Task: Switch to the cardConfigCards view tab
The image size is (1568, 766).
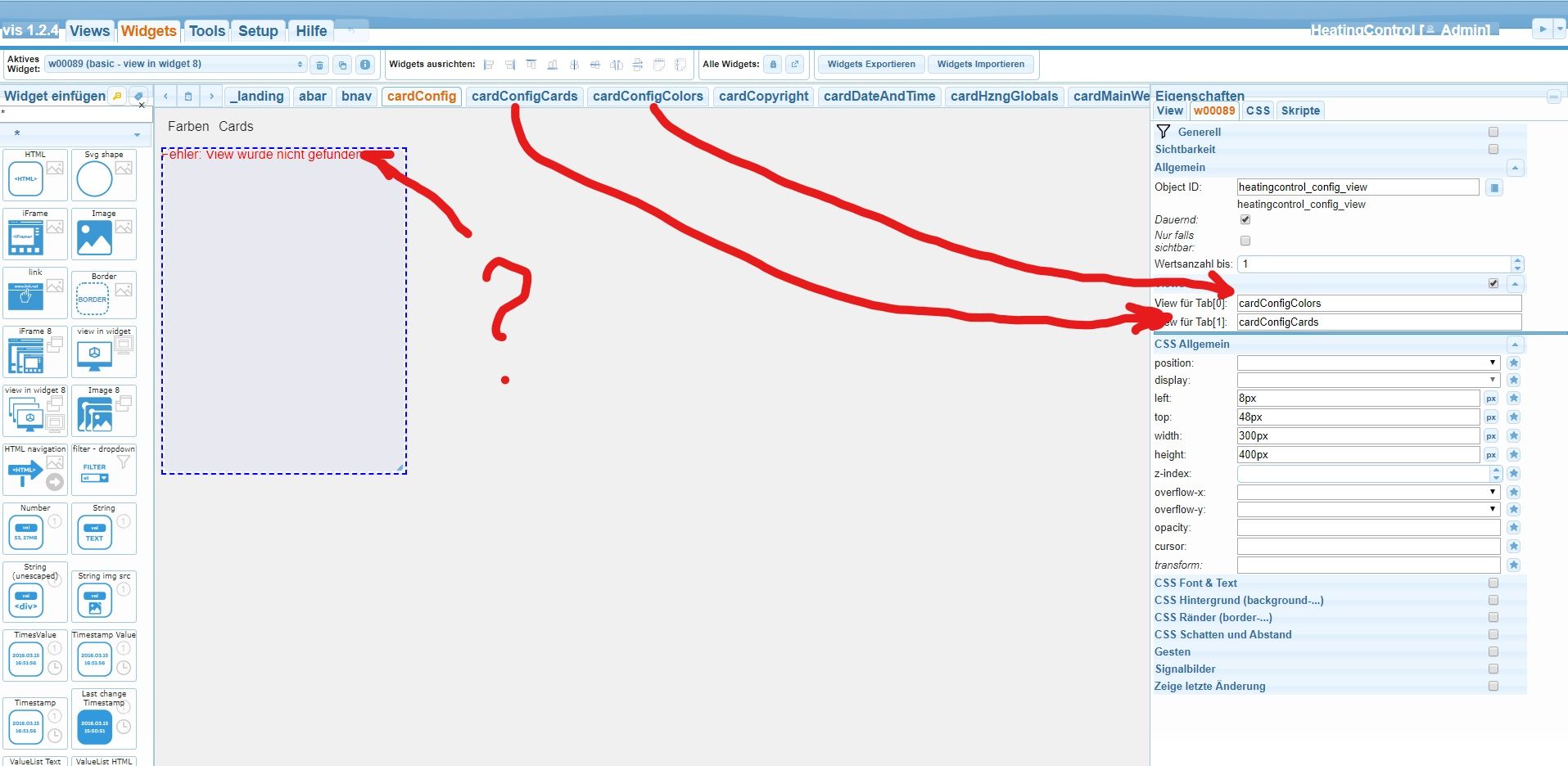Action: (524, 97)
